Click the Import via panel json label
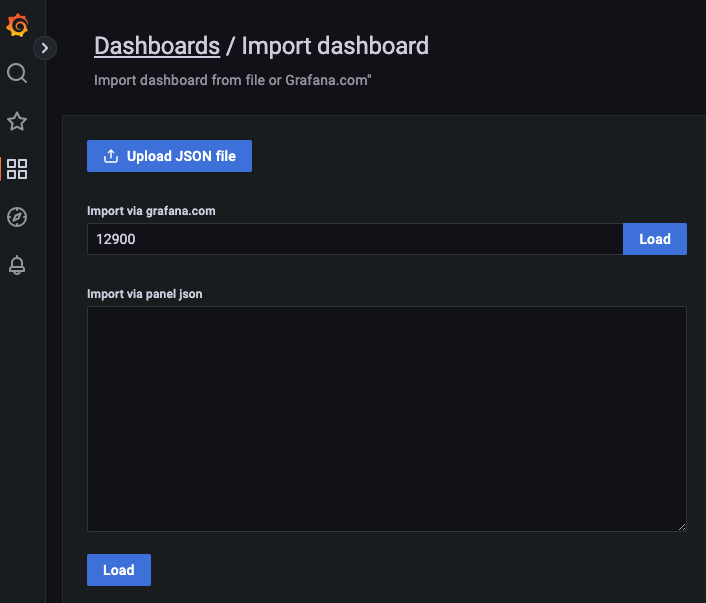706x603 pixels. pyautogui.click(x=145, y=294)
